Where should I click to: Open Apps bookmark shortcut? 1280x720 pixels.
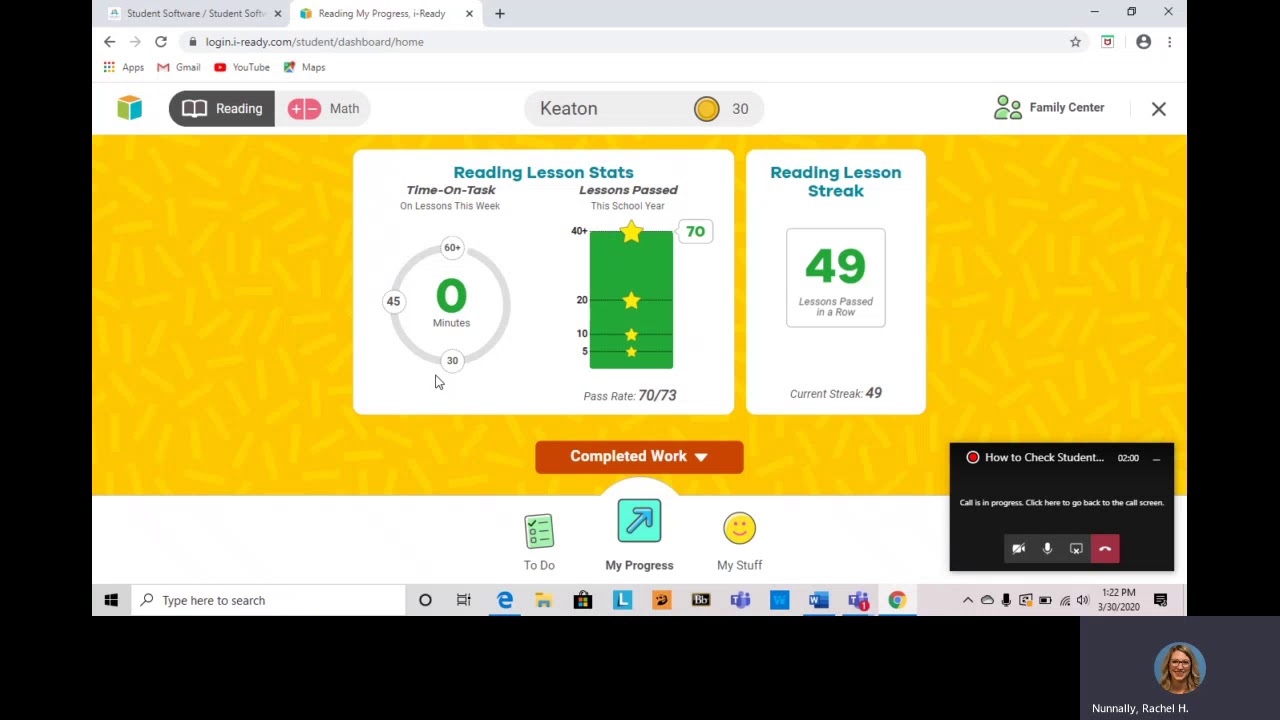tap(124, 67)
